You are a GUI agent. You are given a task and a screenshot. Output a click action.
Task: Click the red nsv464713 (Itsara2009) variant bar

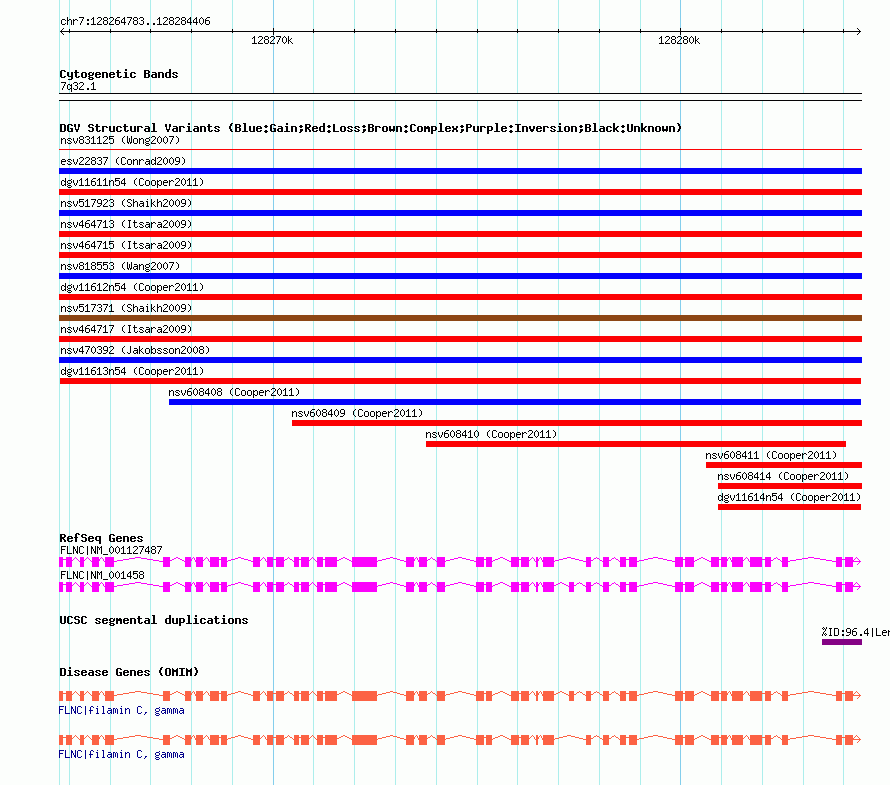point(460,234)
